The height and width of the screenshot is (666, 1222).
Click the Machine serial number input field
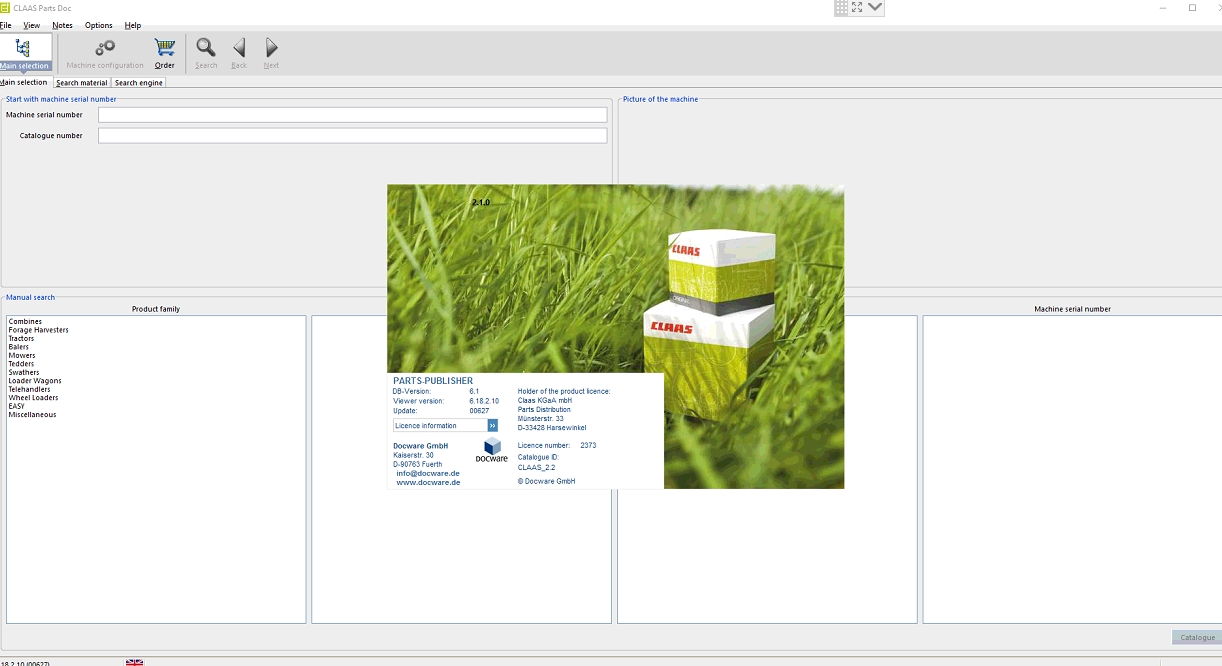pyautogui.click(x=352, y=114)
